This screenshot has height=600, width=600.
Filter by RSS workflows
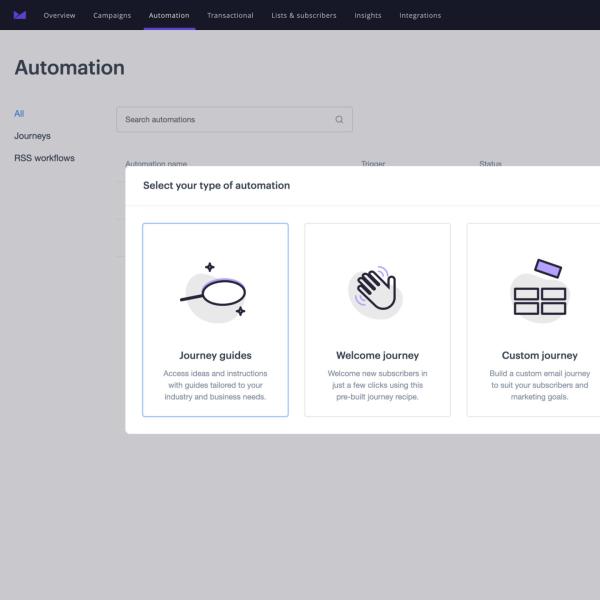44,158
